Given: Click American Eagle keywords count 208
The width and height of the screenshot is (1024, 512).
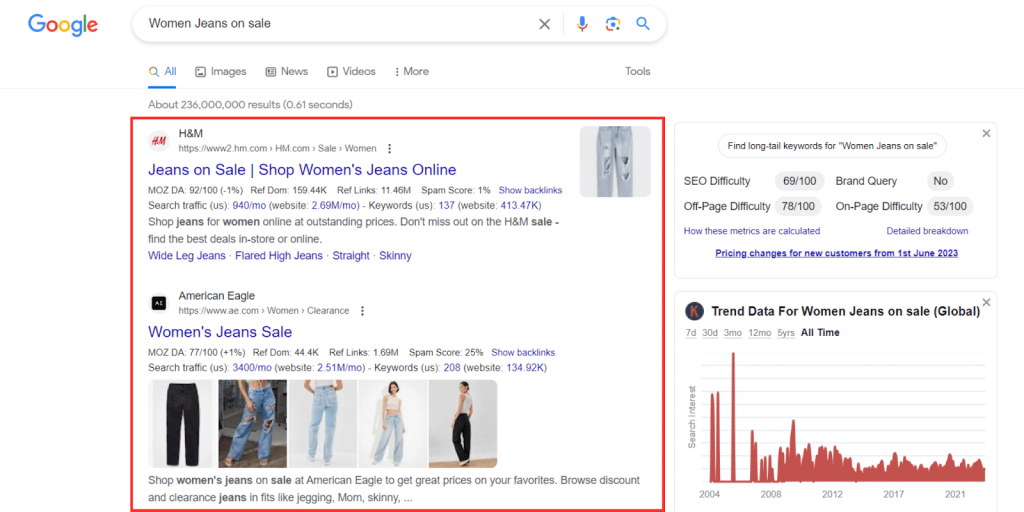Looking at the screenshot, I should [452, 368].
